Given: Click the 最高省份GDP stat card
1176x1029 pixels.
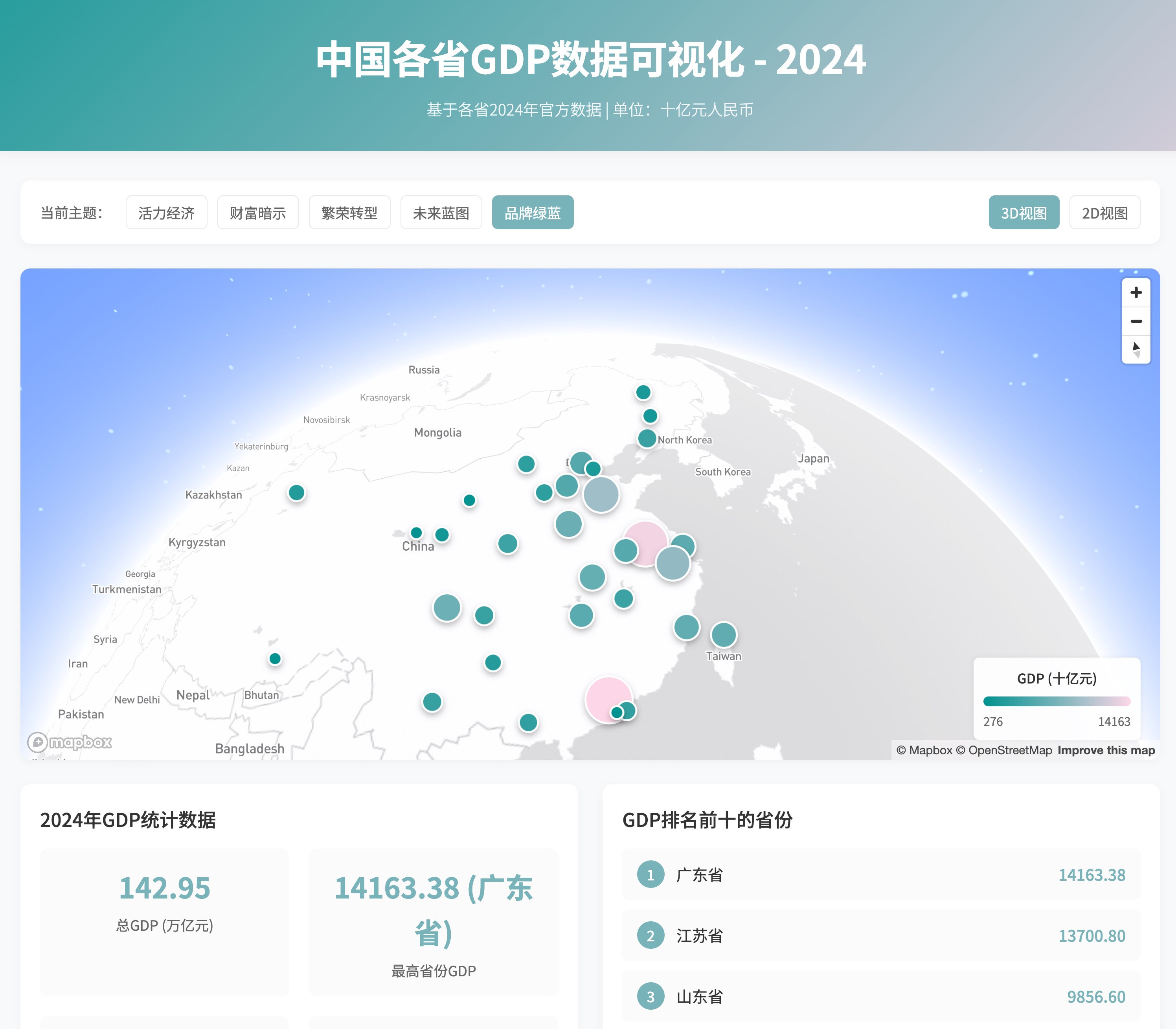Looking at the screenshot, I should [x=434, y=922].
